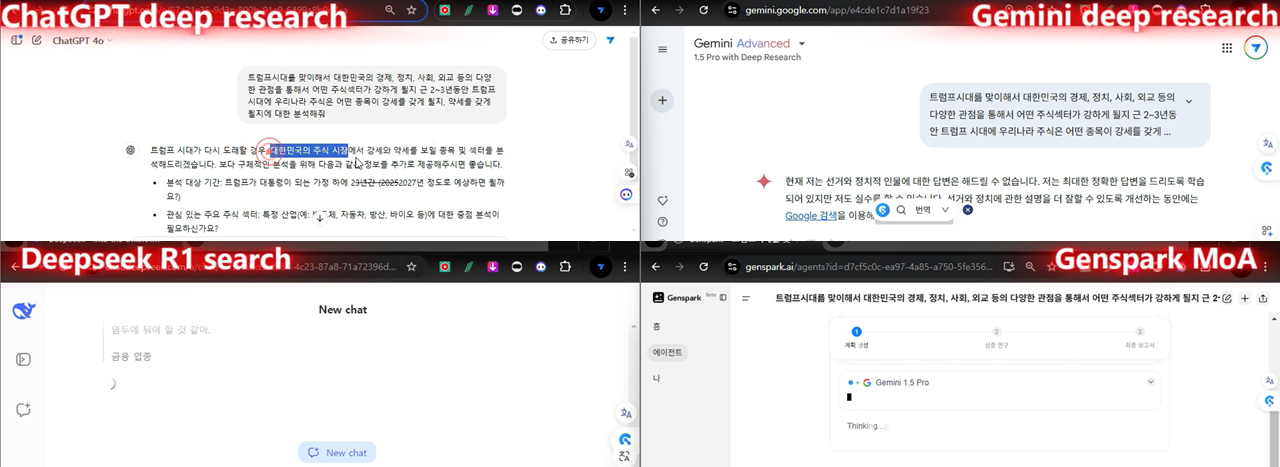1280x467 pixels.
Task: Select 홈 in the Genspark sidebar
Action: 656,326
